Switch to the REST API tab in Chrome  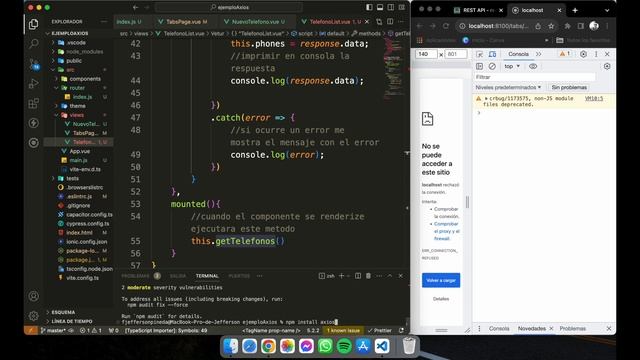tap(478, 10)
